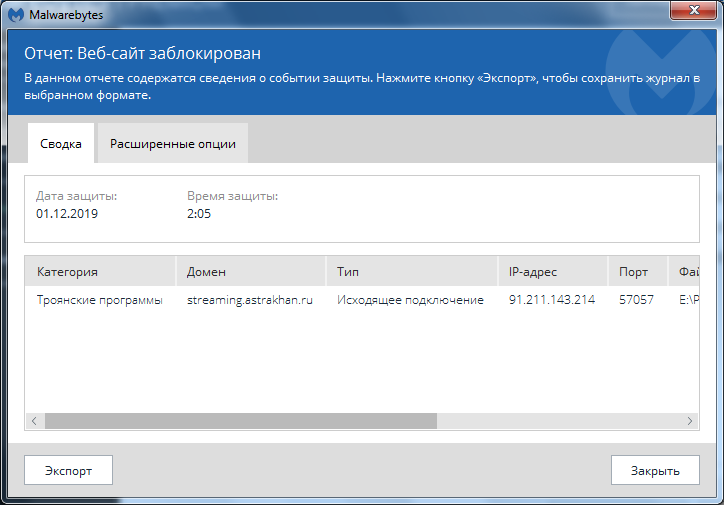
Task: Click the left arrow of horizontal scrollbar
Action: [x=35, y=421]
